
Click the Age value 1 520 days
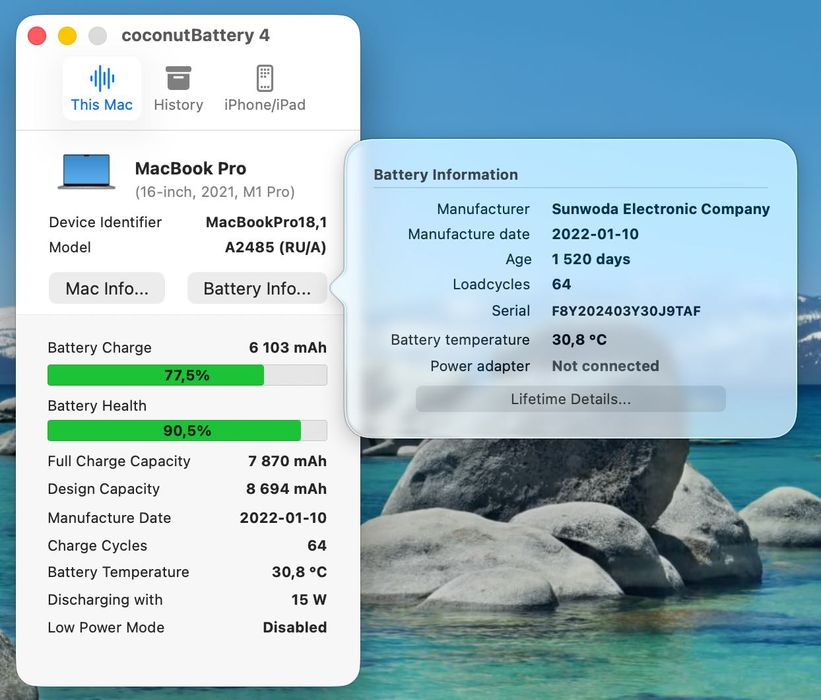coord(591,259)
